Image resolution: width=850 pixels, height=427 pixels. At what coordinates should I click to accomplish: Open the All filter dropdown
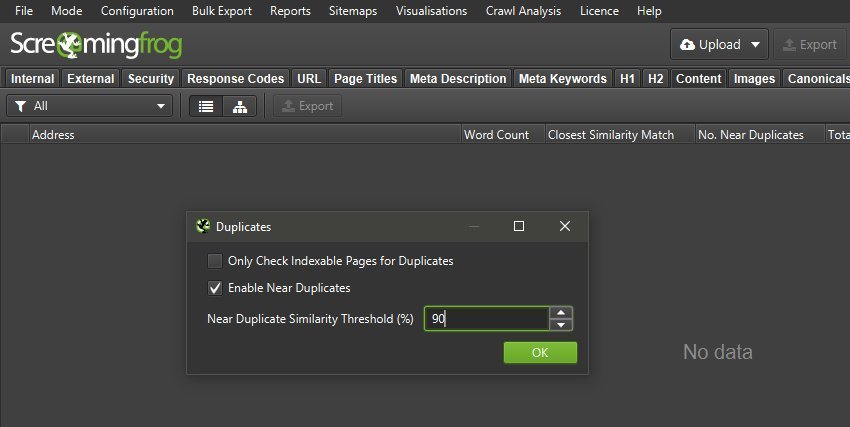(x=90, y=106)
